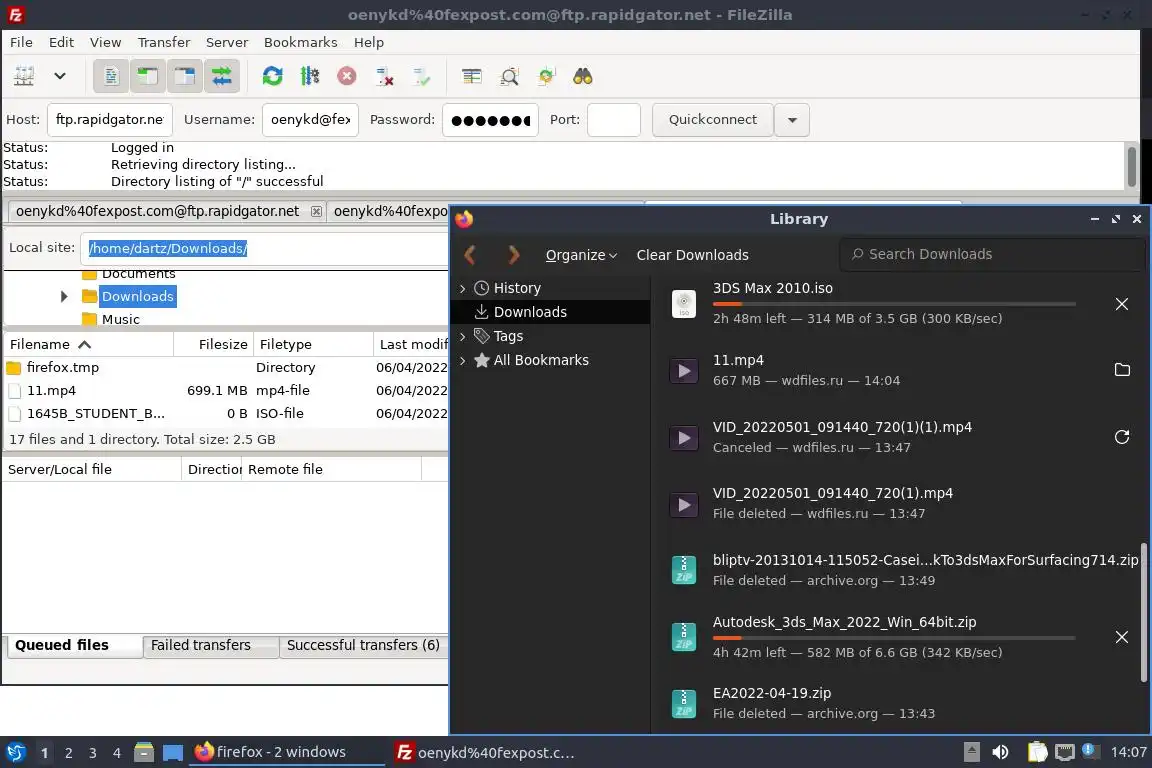Select 1645B_STUDENT_B... ISO file row

pos(226,413)
